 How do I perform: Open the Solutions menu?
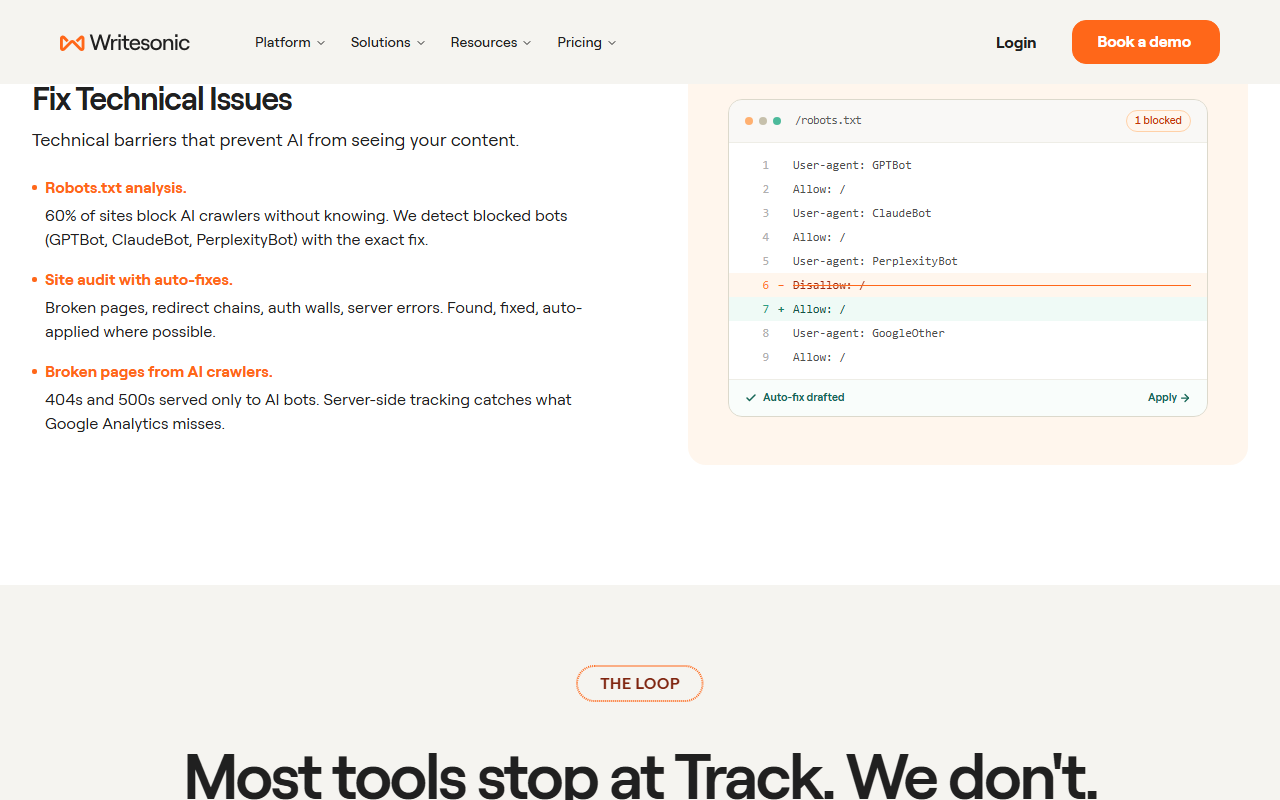coord(388,42)
